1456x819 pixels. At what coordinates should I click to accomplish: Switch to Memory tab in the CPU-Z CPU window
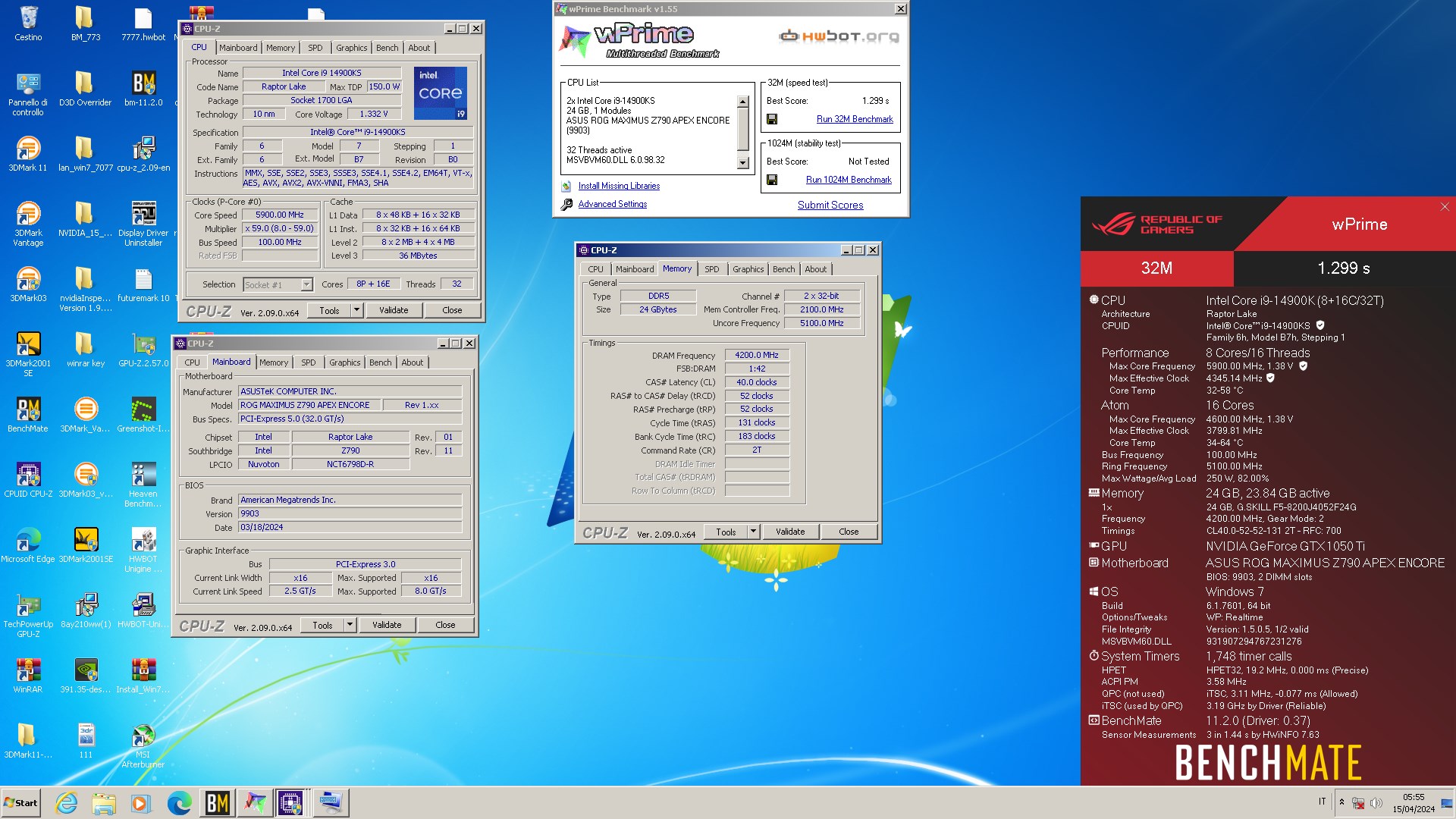click(281, 48)
